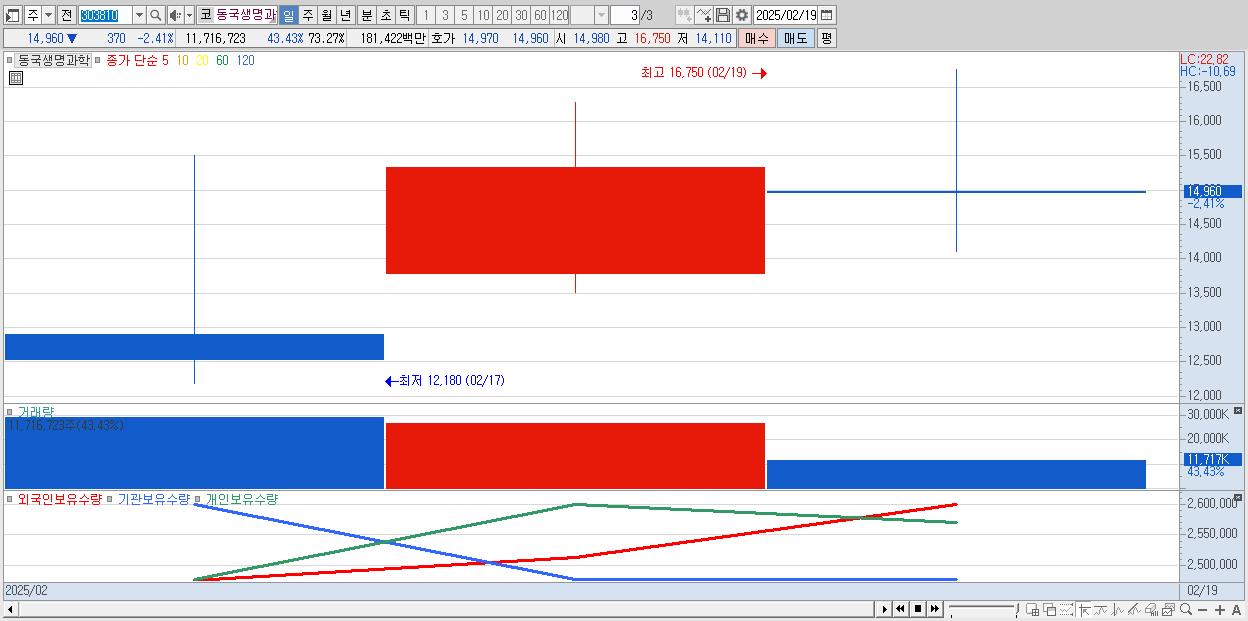1248x621 pixels.
Task: Click the stop playback button
Action: pyautogui.click(x=917, y=609)
